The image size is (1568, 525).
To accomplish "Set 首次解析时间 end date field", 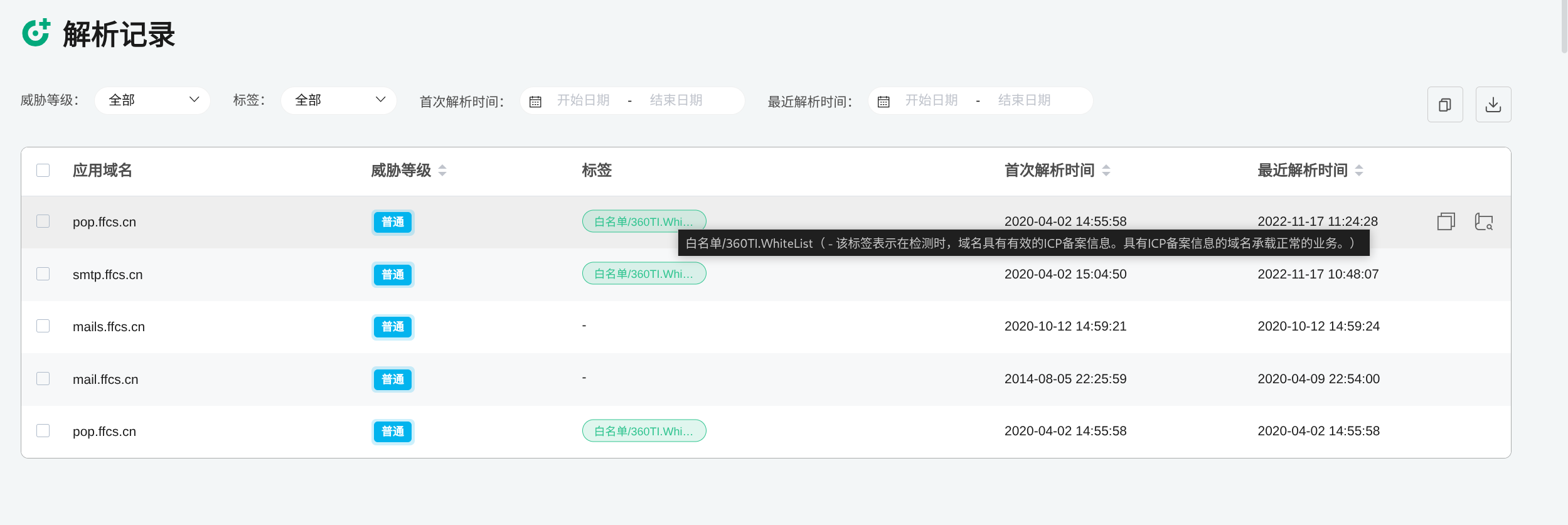I will tap(676, 100).
